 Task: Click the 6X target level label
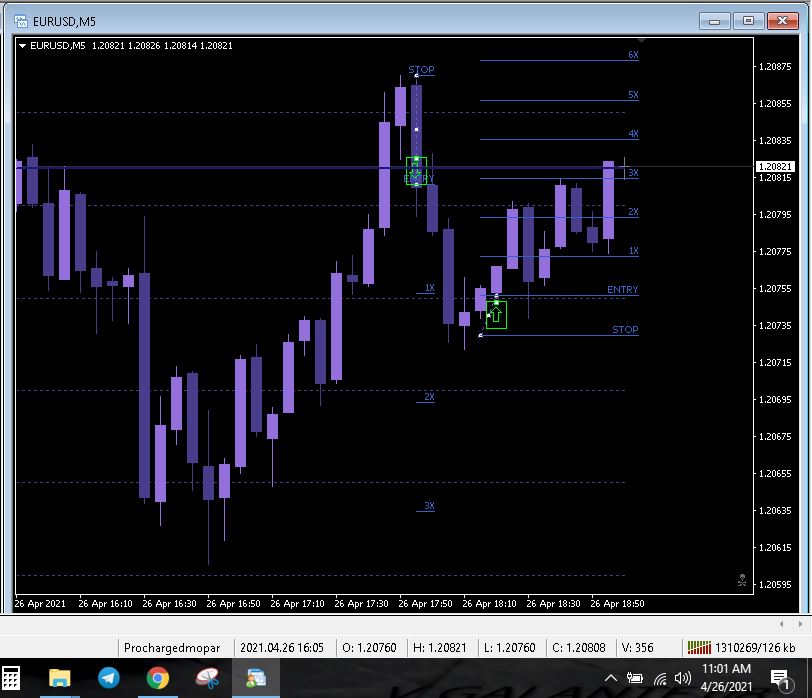pos(633,54)
